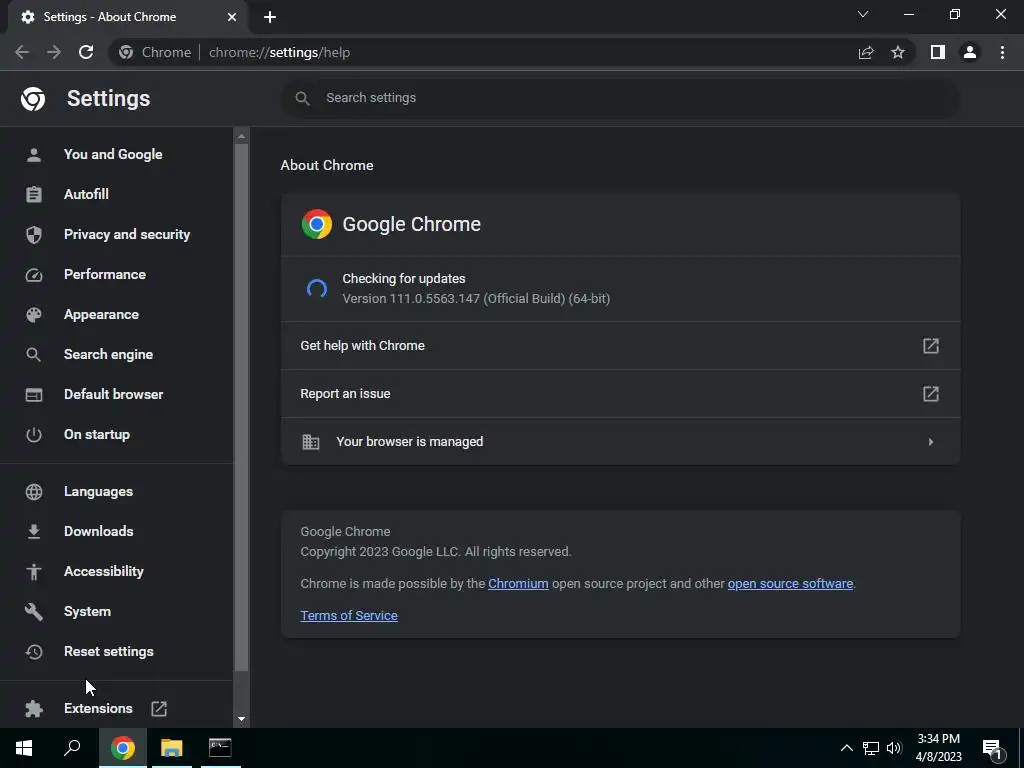This screenshot has height=768, width=1024.
Task: Click the browser back arrow
Action: (22, 52)
